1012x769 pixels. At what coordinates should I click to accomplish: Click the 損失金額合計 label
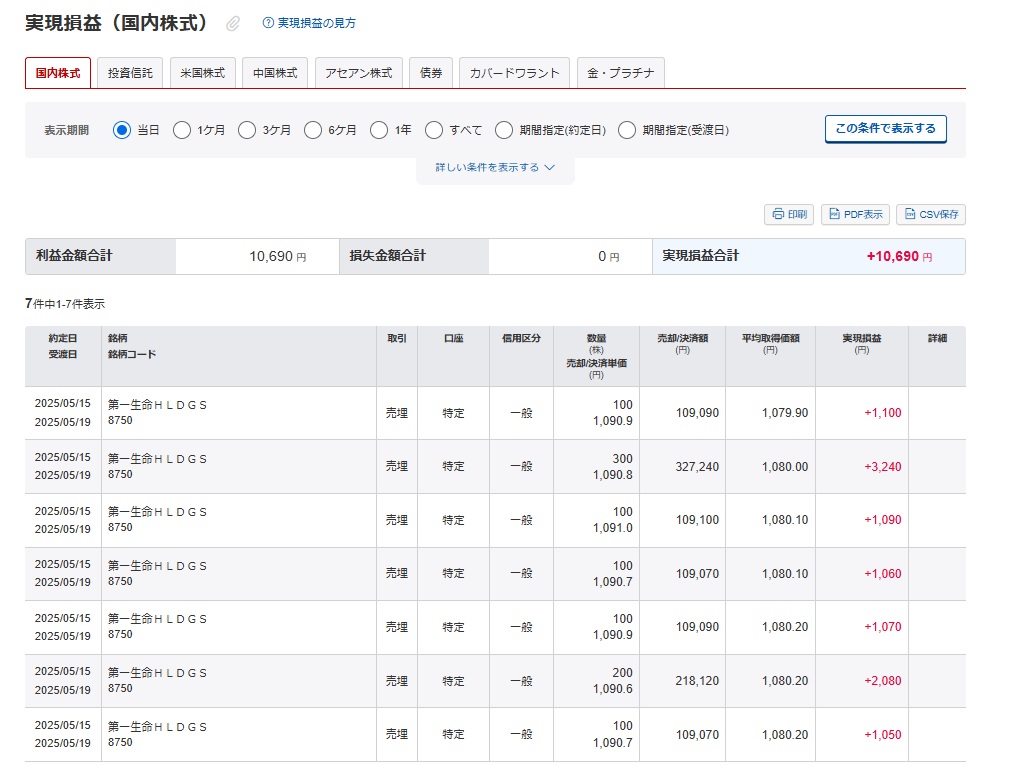pyautogui.click(x=388, y=256)
